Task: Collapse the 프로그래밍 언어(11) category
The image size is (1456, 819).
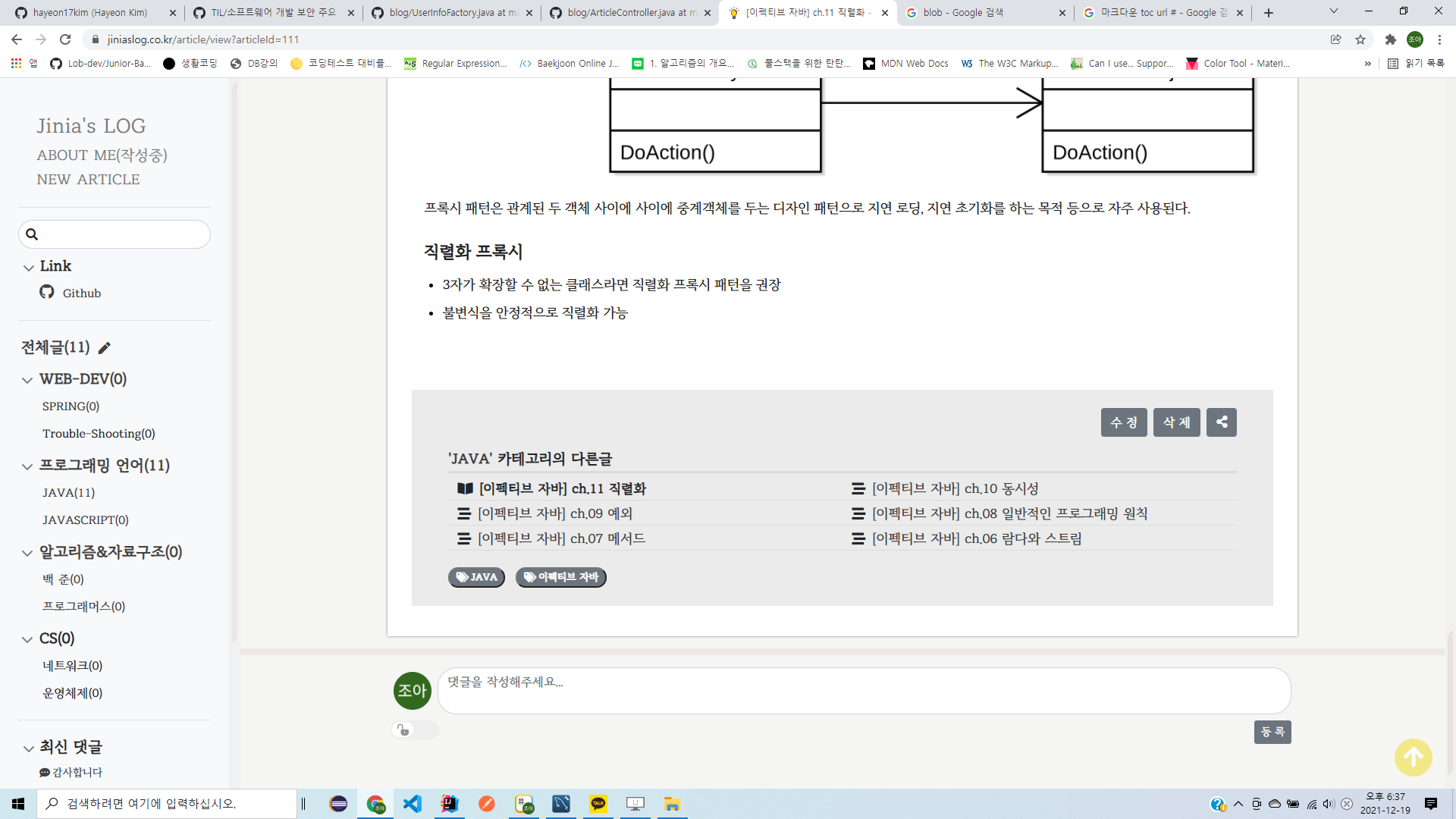Action: tap(27, 466)
